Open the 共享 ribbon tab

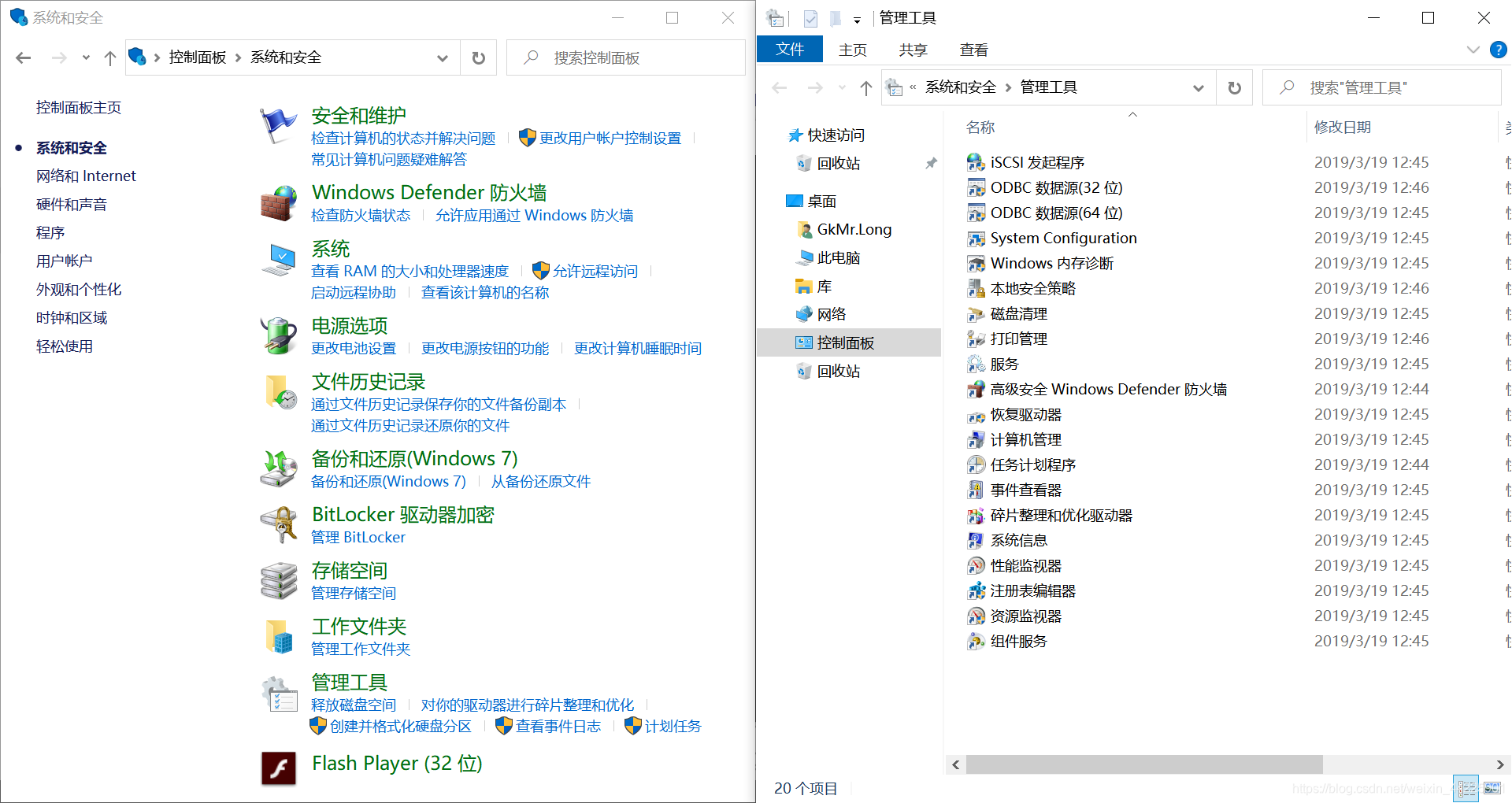913,50
